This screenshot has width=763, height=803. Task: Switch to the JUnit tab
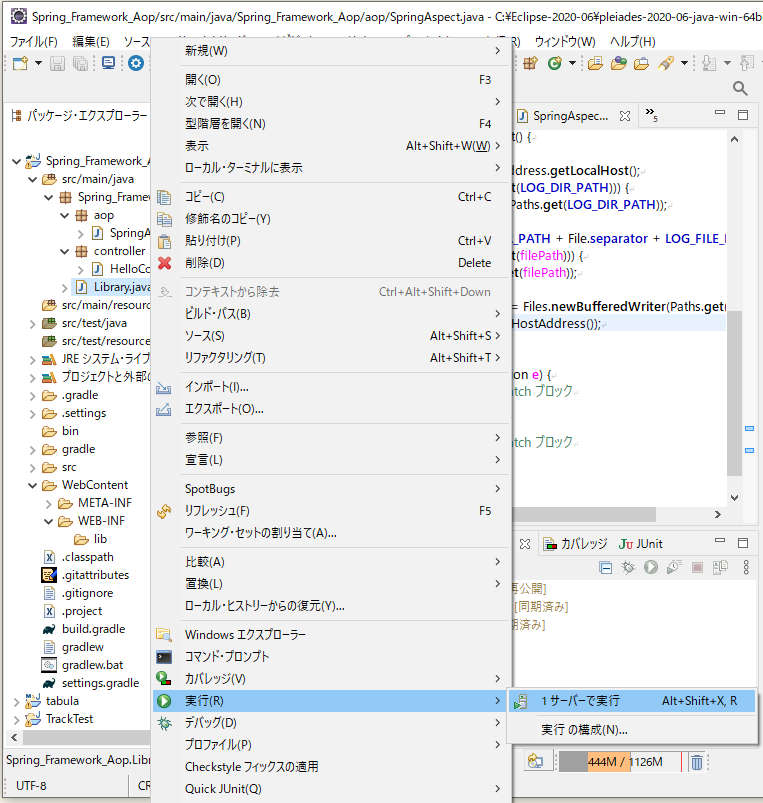tap(641, 544)
